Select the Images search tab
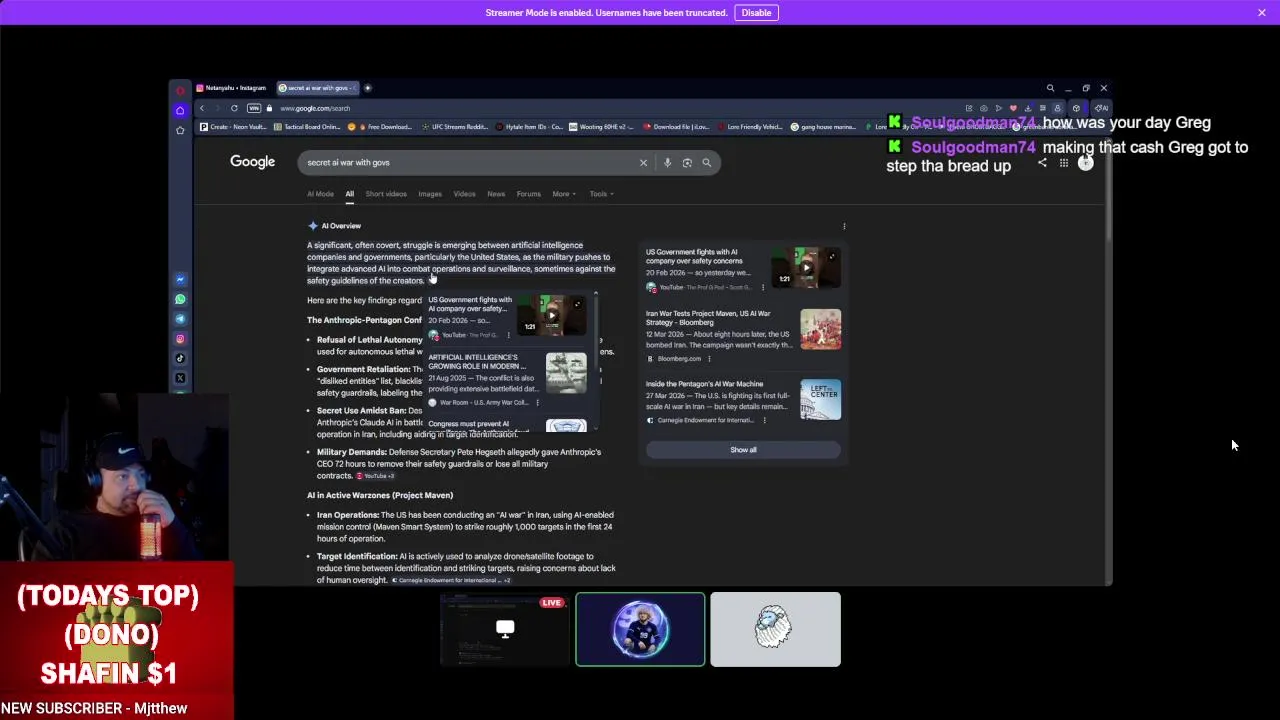The image size is (1280, 720). pyautogui.click(x=430, y=194)
